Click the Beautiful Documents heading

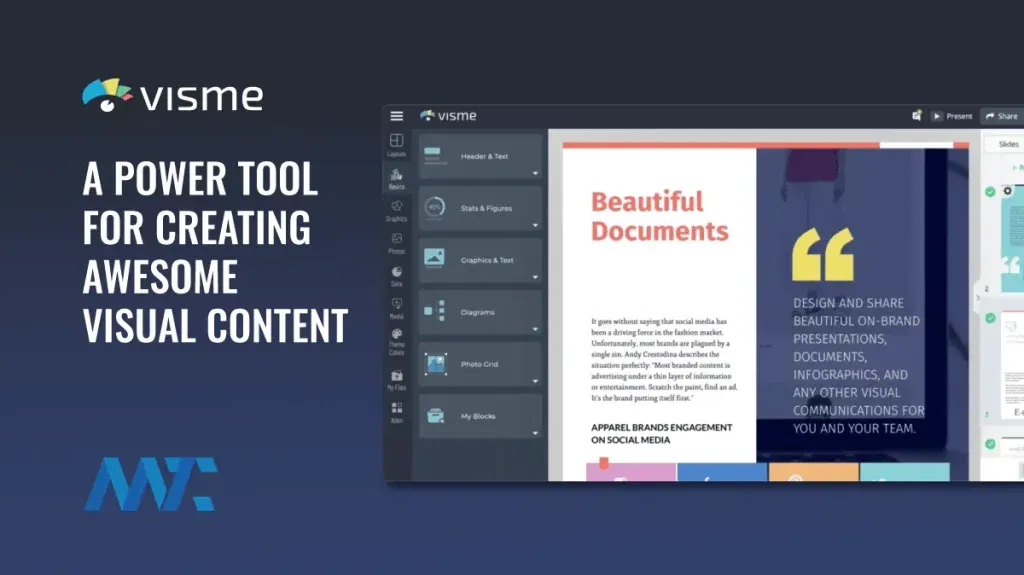(660, 216)
